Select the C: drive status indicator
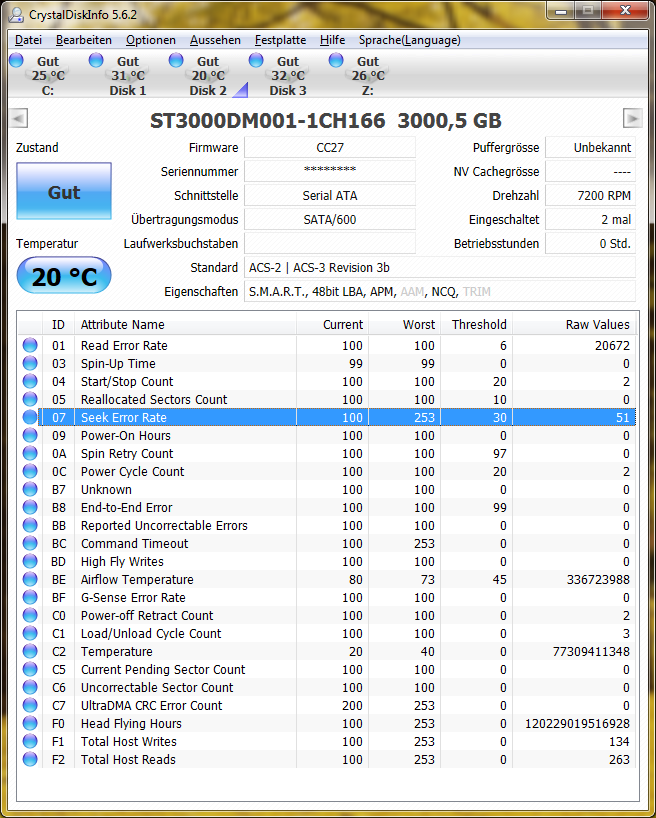The height and width of the screenshot is (818, 656). (x=17, y=61)
